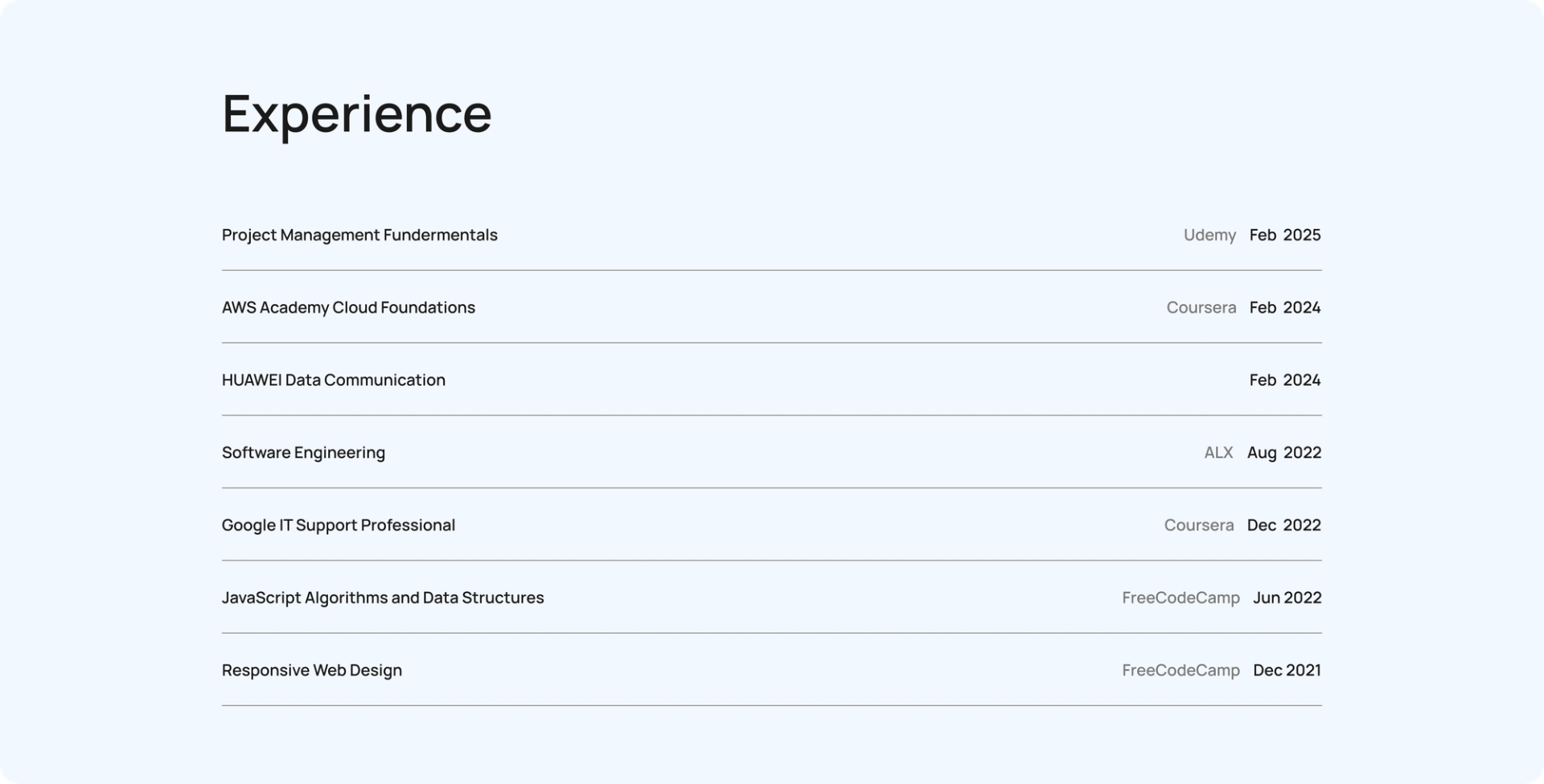Open AWS Academy Cloud Foundations entry
Viewport: 1544px width, 784px height.
click(x=348, y=307)
